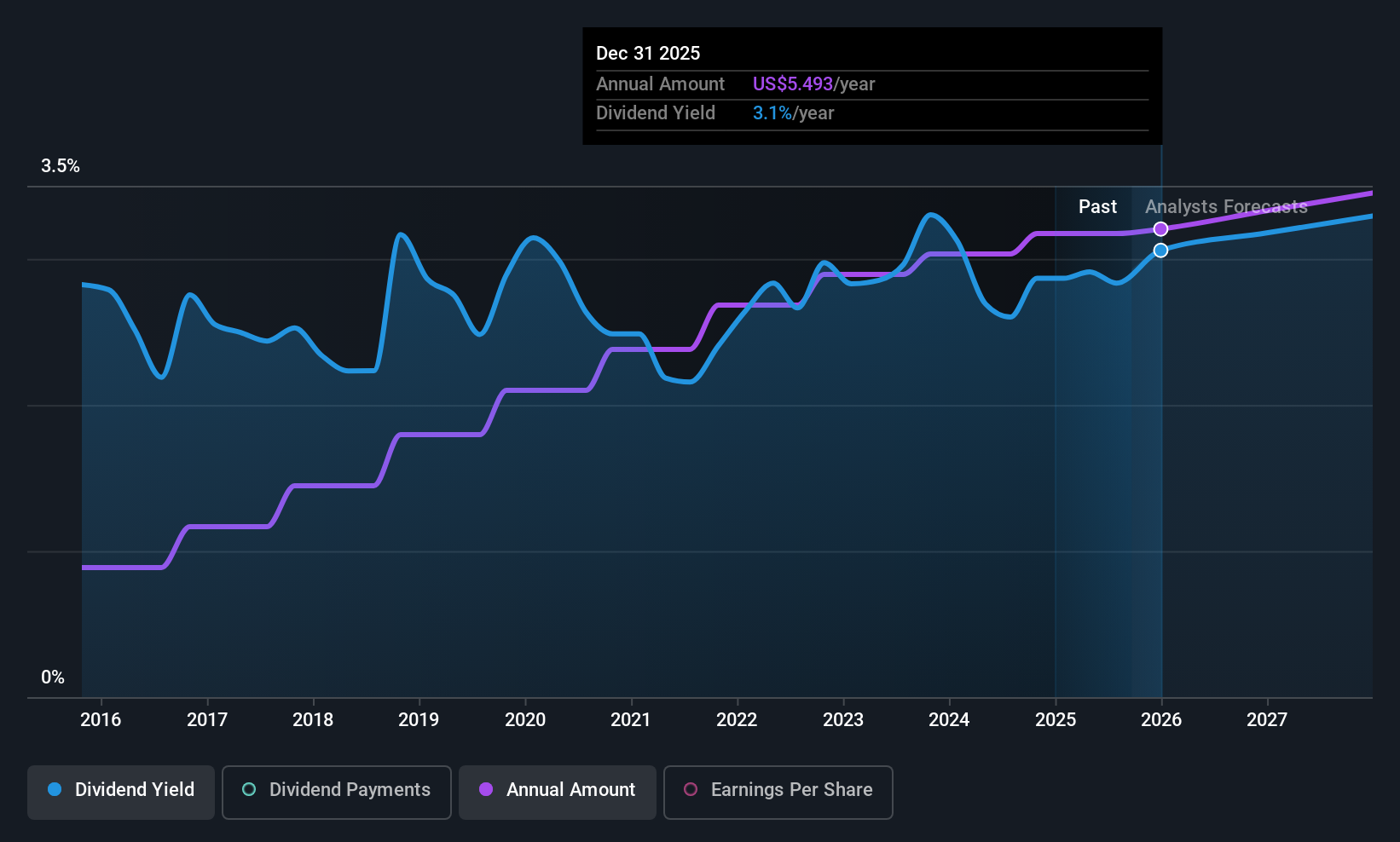The image size is (1400, 842).
Task: Select the purple Annual Amount data point marker
Action: pos(1160,229)
